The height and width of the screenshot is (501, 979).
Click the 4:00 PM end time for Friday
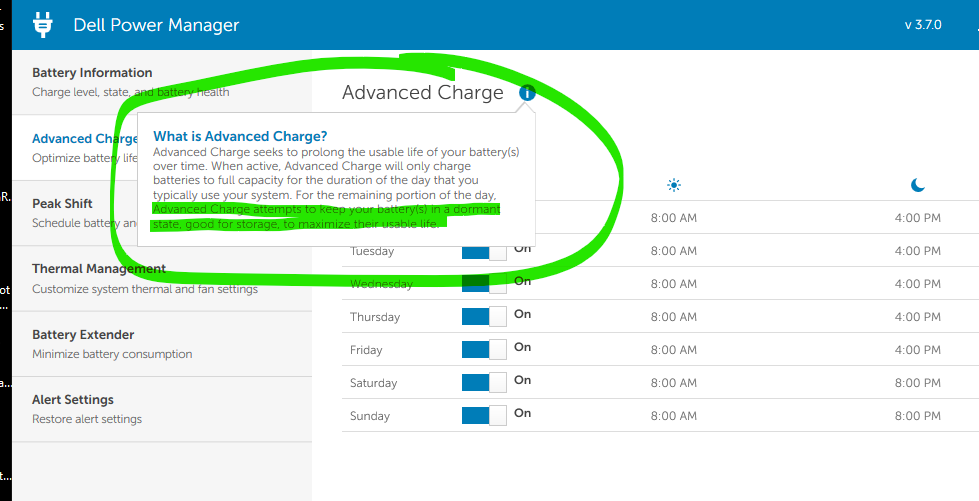[x=917, y=350]
